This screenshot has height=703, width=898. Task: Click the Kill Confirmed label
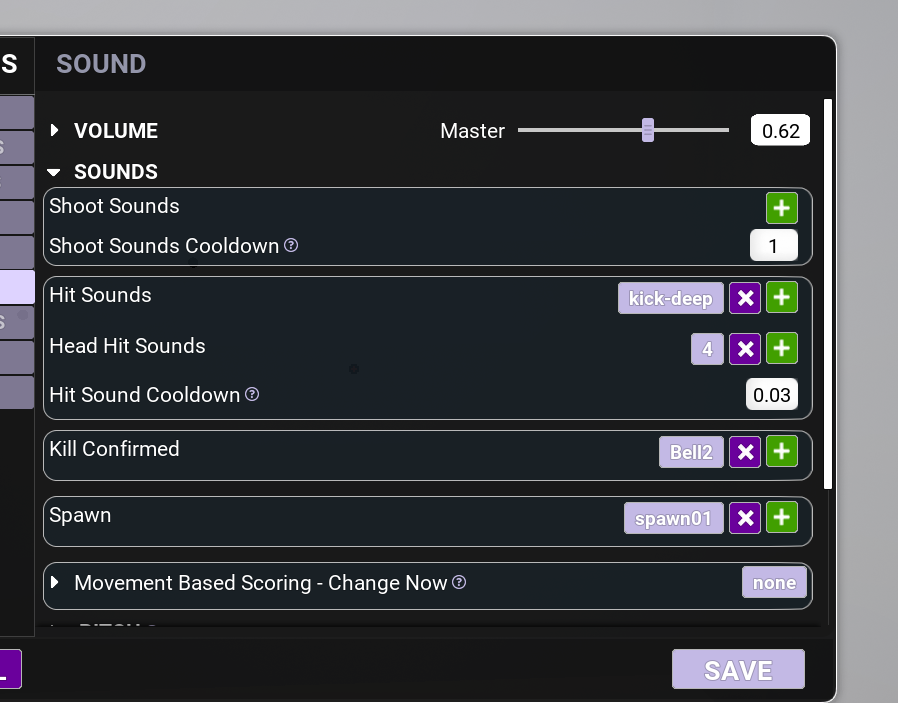point(115,449)
